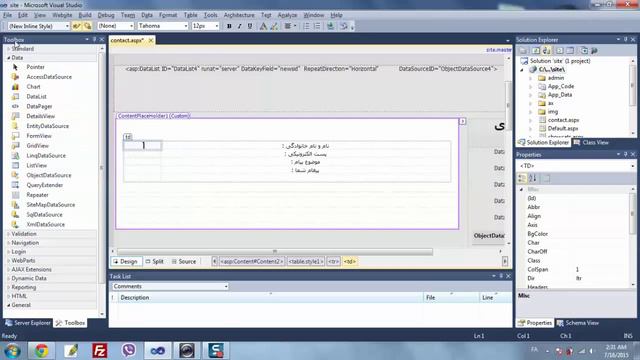The width and height of the screenshot is (640, 360).
Task: Select the GridView control in the Toolbox
Action: pyautogui.click(x=38, y=146)
